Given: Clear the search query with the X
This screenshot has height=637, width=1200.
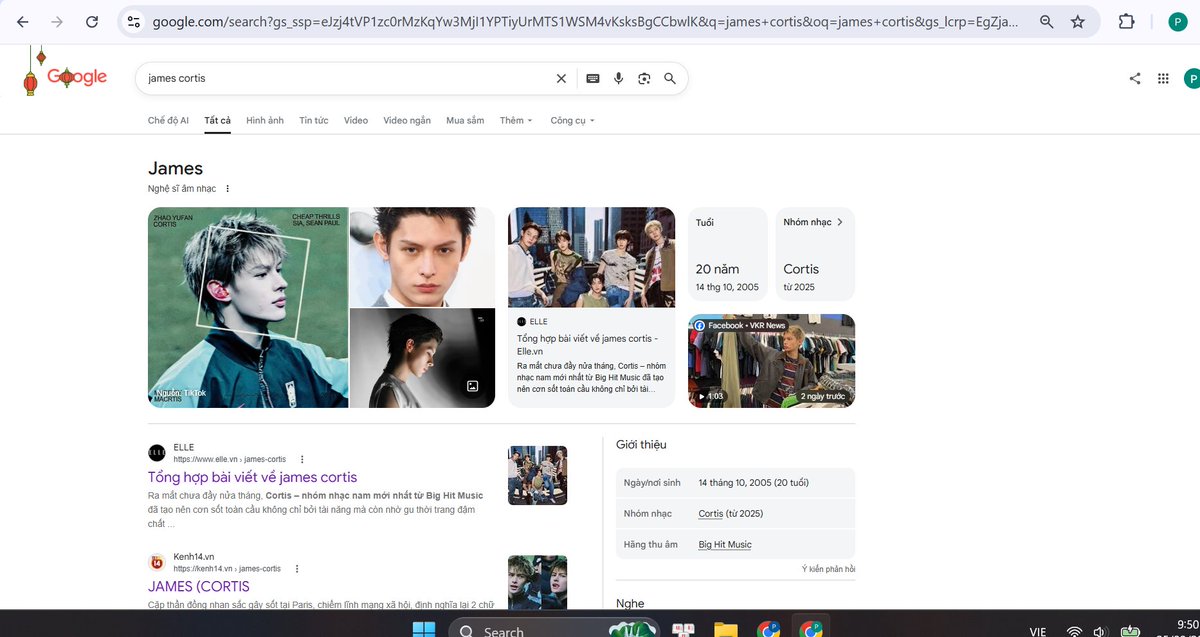Looking at the screenshot, I should pos(561,78).
